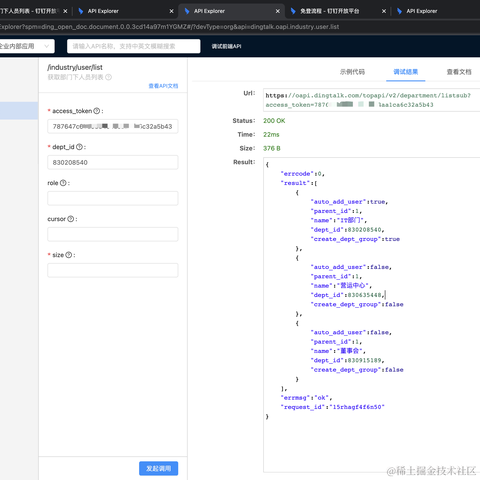The height and width of the screenshot is (480, 480).
Task: Click help icon next to size
Action: click(x=69, y=255)
